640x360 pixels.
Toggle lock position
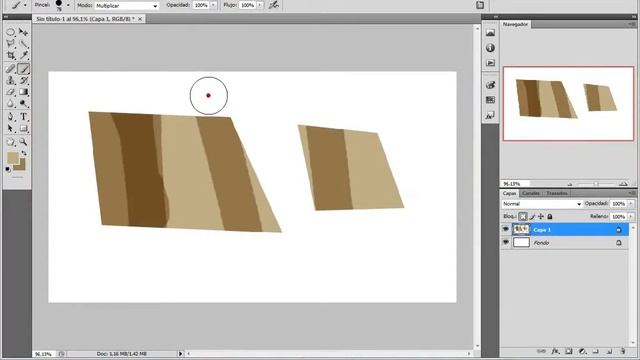[x=541, y=216]
